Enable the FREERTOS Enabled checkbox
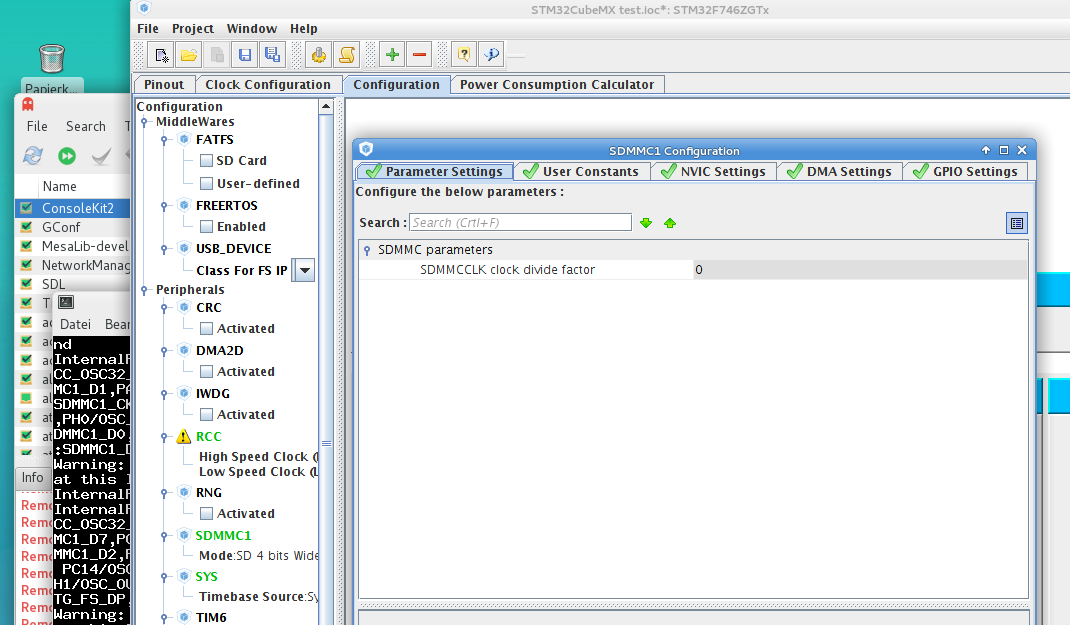The image size is (1070, 625). tap(206, 227)
